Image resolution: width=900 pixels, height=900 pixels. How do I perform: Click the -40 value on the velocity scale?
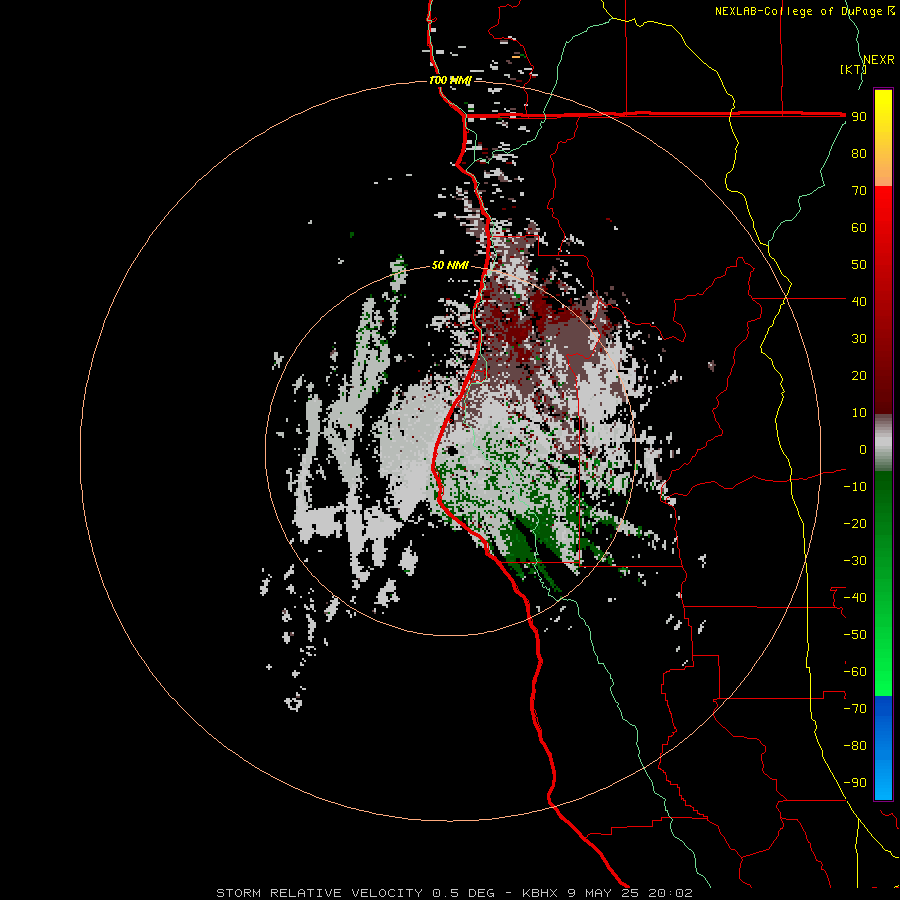[855, 598]
